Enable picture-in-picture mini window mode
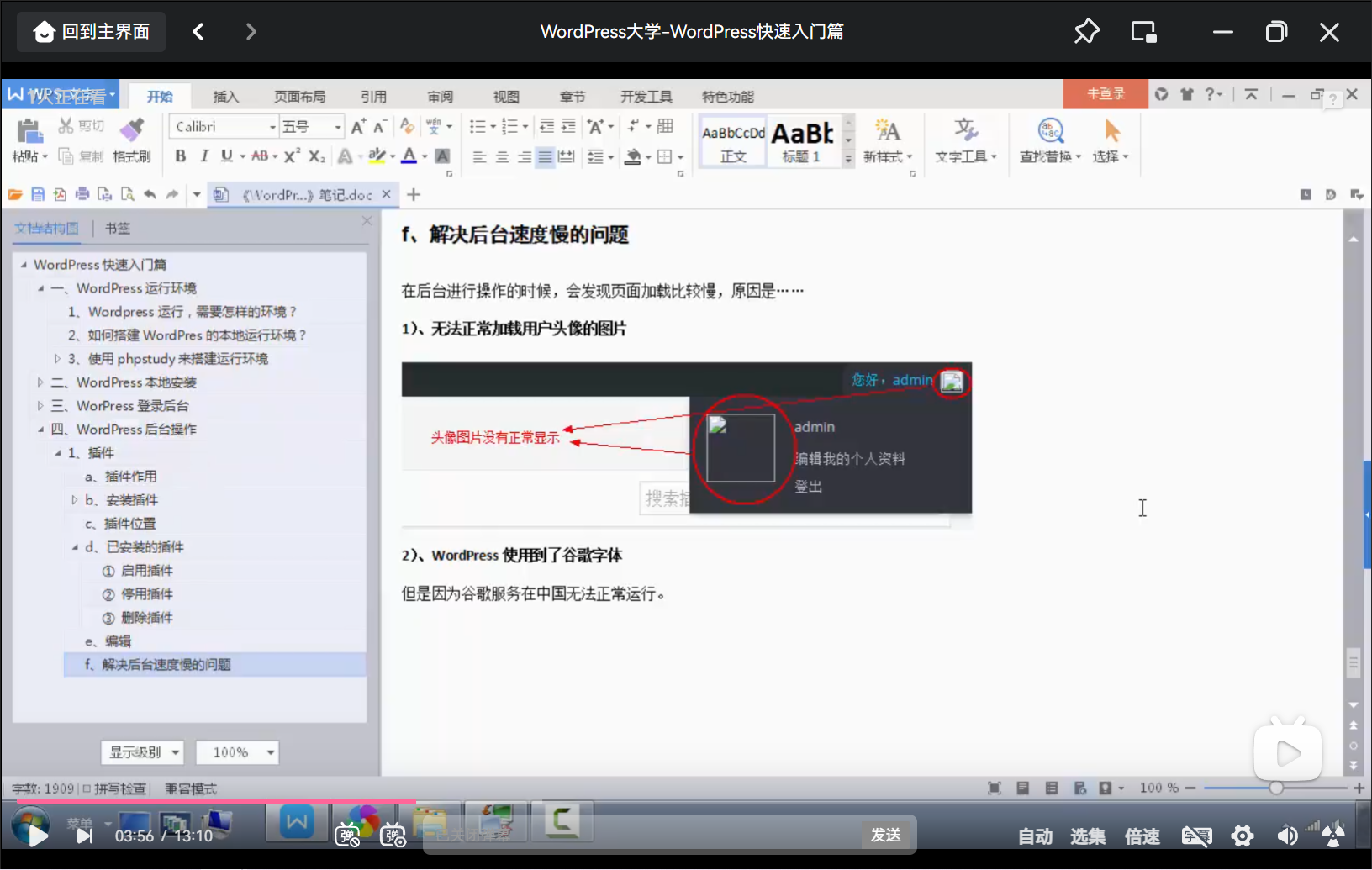 coord(1143,32)
